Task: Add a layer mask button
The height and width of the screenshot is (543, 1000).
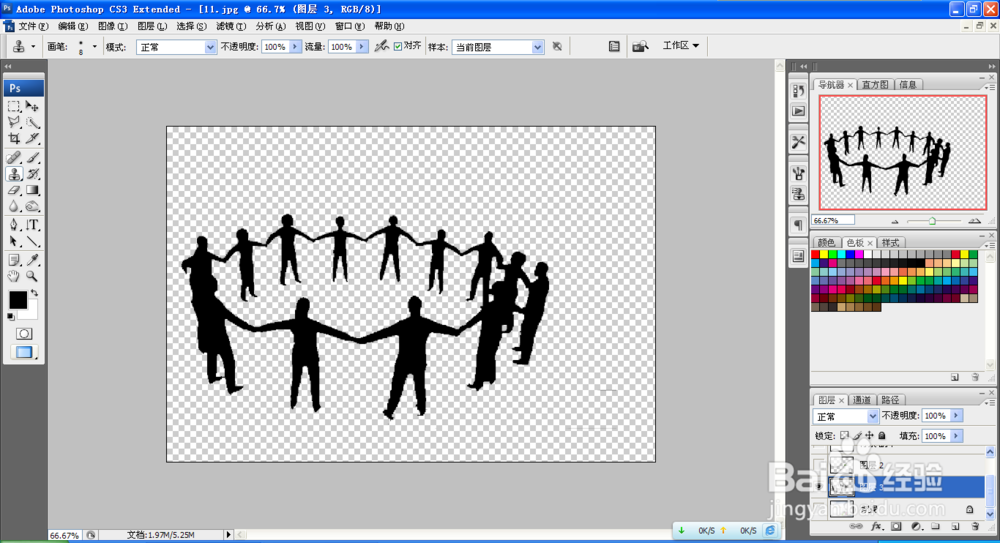Action: [896, 527]
